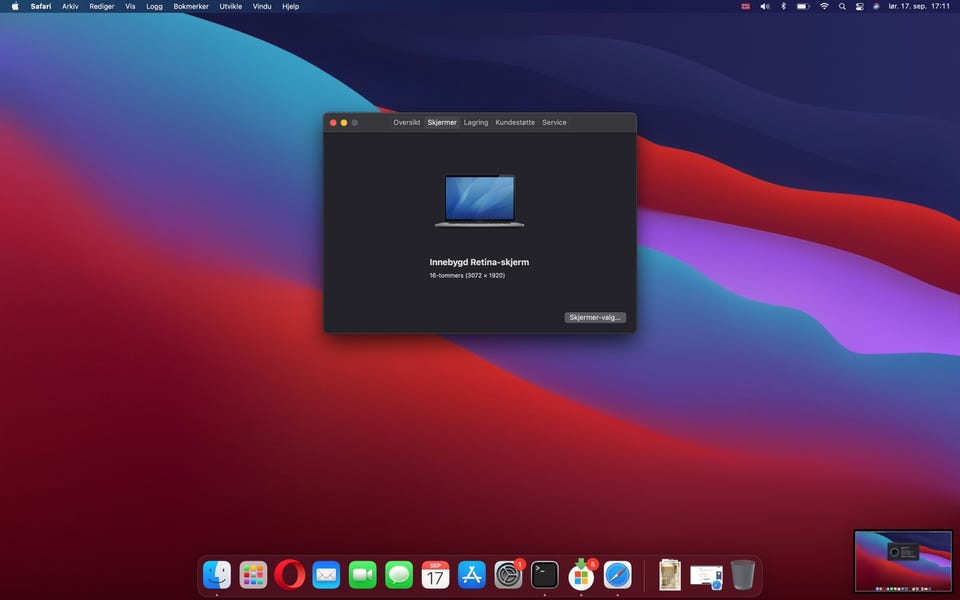Open Finder from the dock

217,574
